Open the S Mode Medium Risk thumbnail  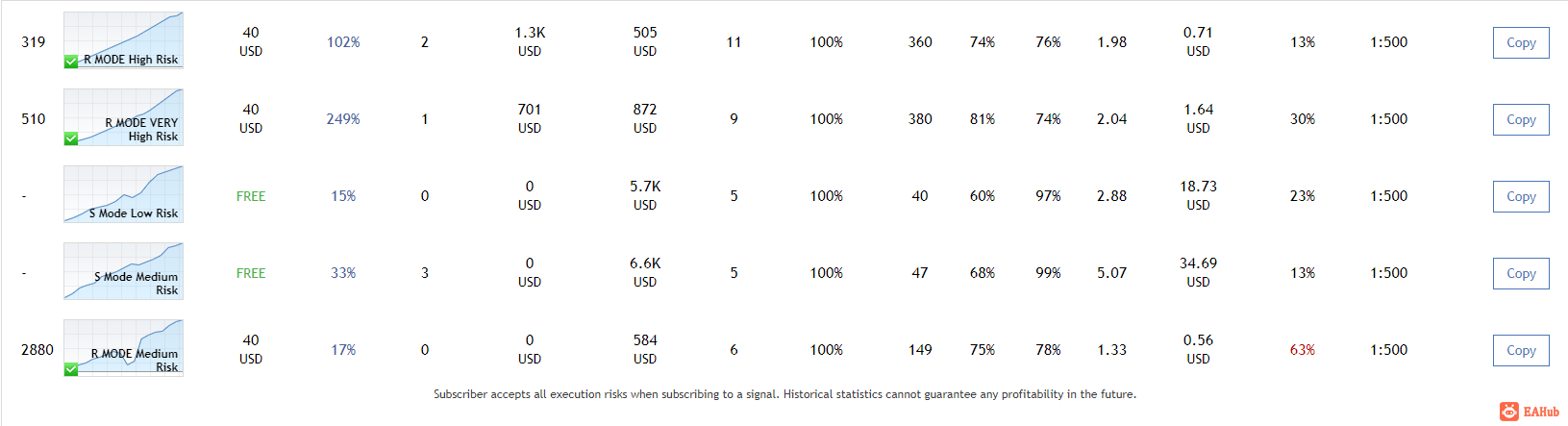123,271
